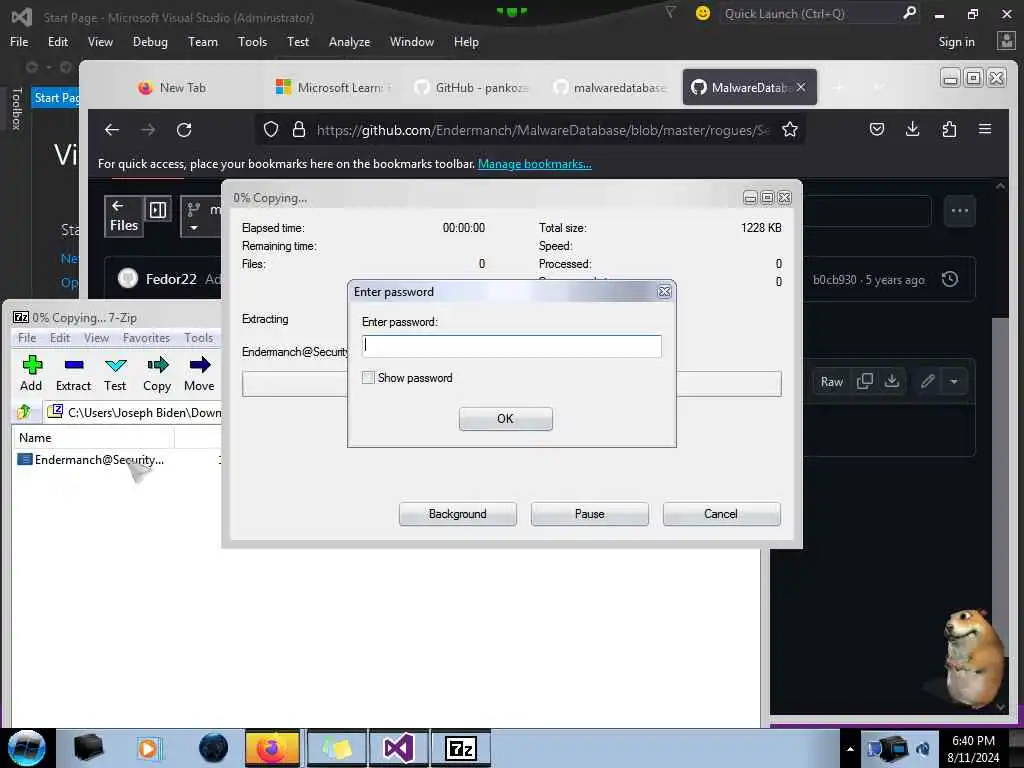Open Firefox Pocket save icon
Viewport: 1024px width, 768px height.
coord(876,129)
